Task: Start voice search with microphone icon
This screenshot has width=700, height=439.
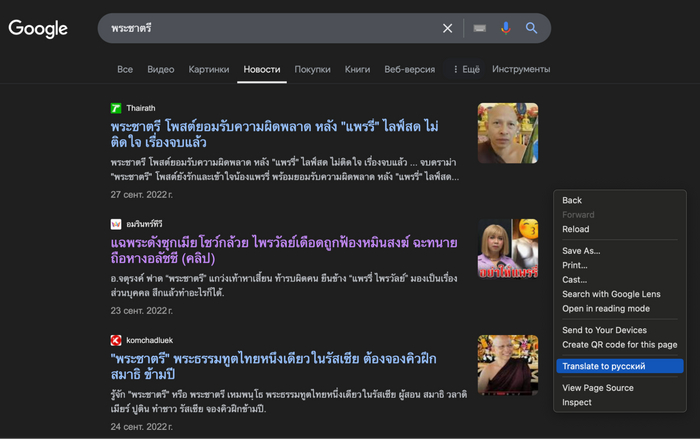Action: (x=506, y=28)
